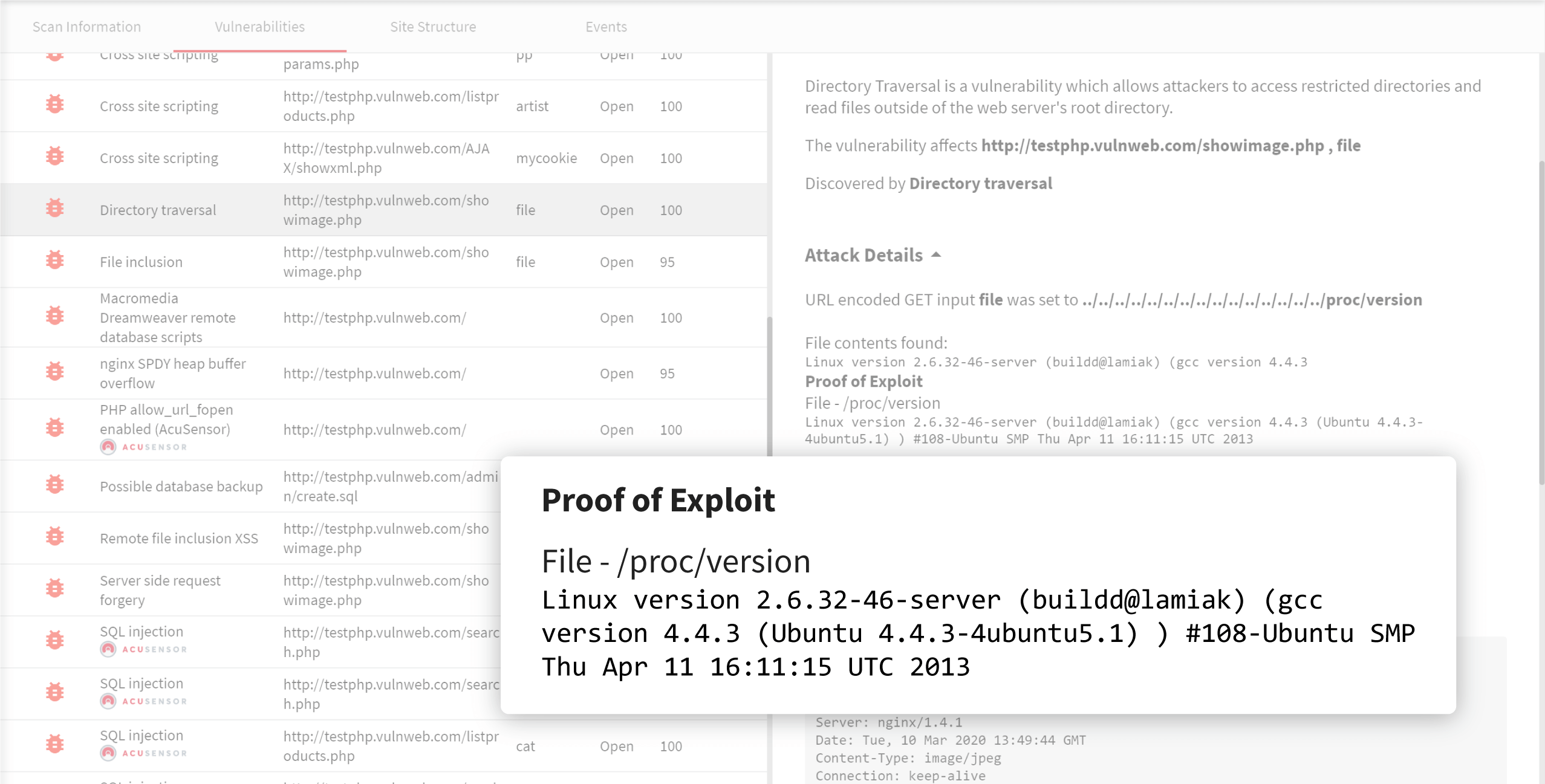The height and width of the screenshot is (784, 1545).
Task: Toggle Open status on Directory traversal row
Action: [x=617, y=210]
